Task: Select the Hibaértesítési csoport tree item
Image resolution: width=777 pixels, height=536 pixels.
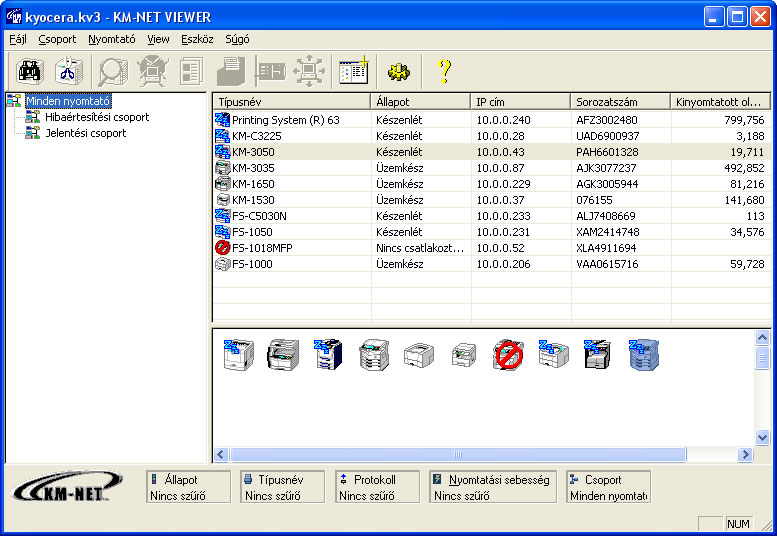Action: [97, 117]
